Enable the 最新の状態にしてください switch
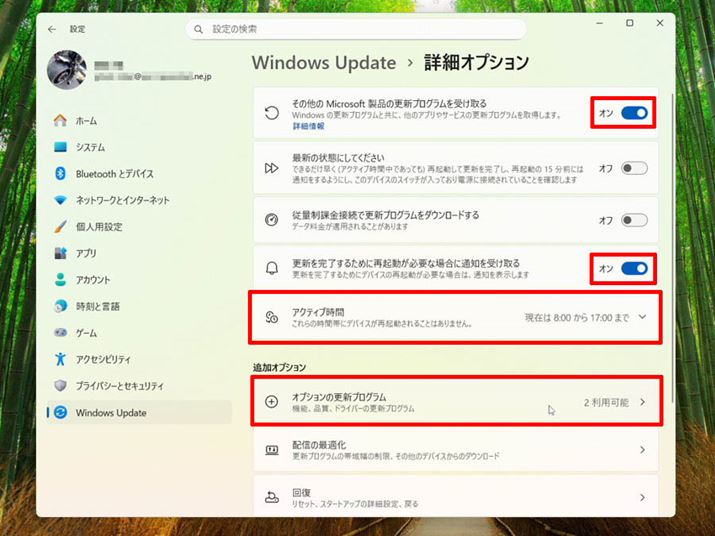Screen dimensions: 715x536 tap(634, 168)
